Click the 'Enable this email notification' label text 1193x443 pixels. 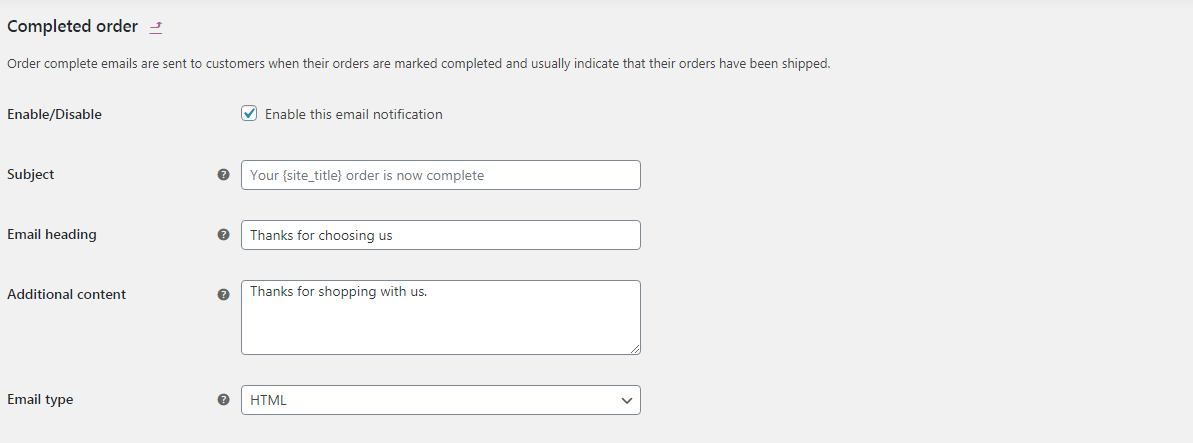[353, 115]
